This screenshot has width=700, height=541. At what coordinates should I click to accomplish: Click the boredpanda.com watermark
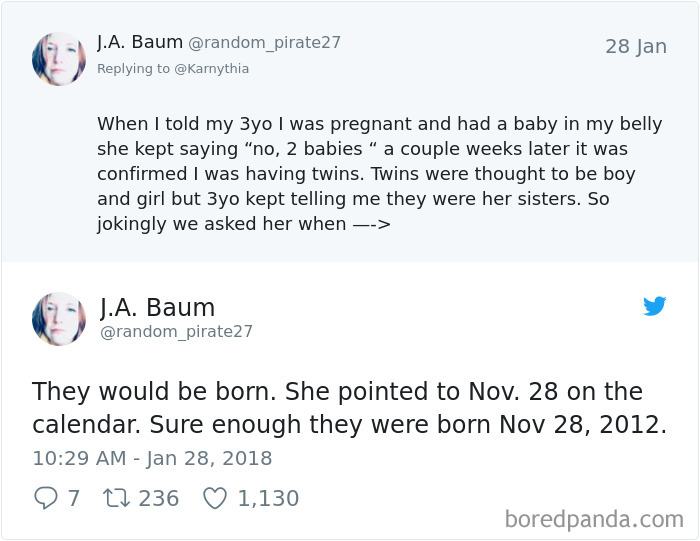594,519
